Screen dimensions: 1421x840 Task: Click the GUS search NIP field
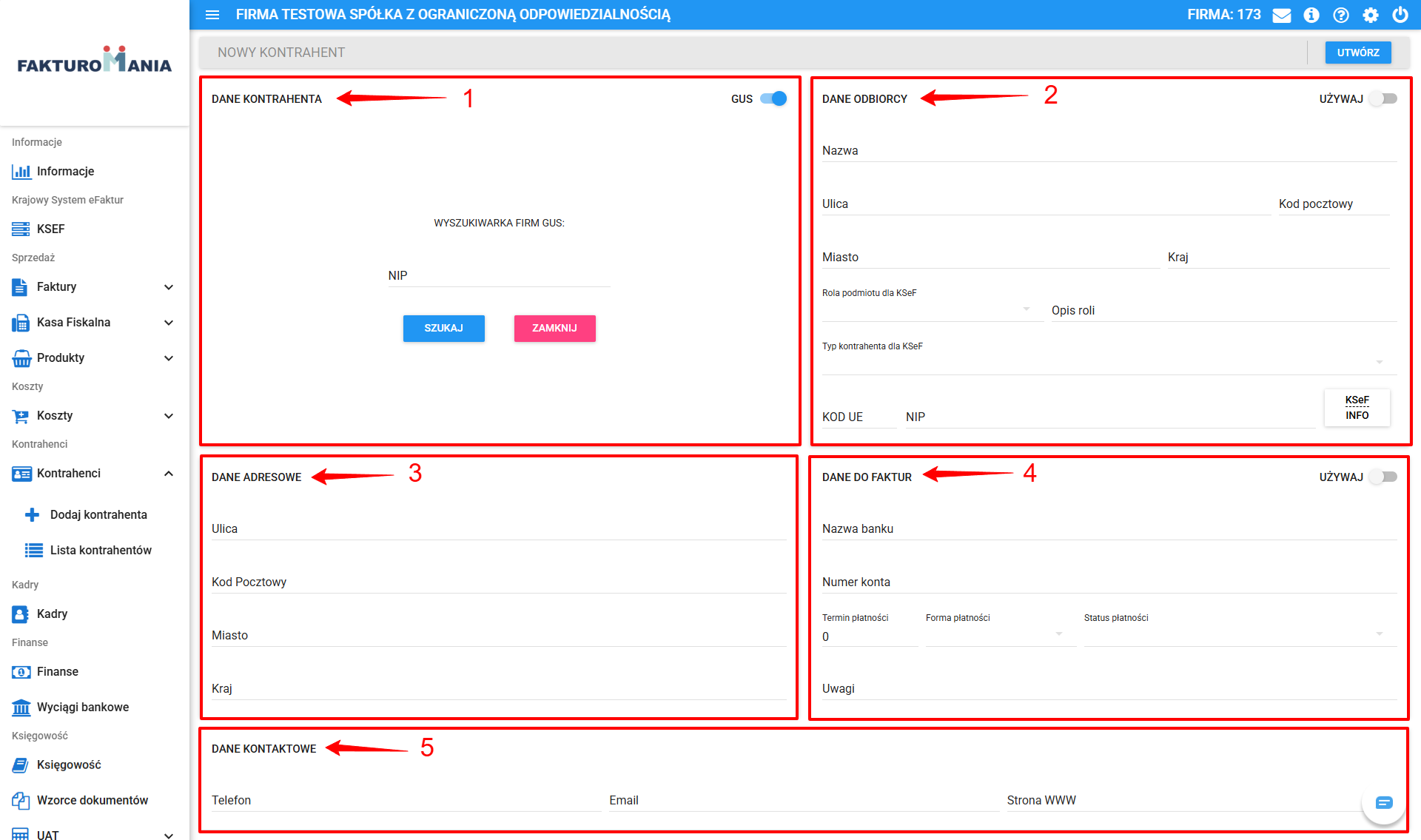coord(499,275)
